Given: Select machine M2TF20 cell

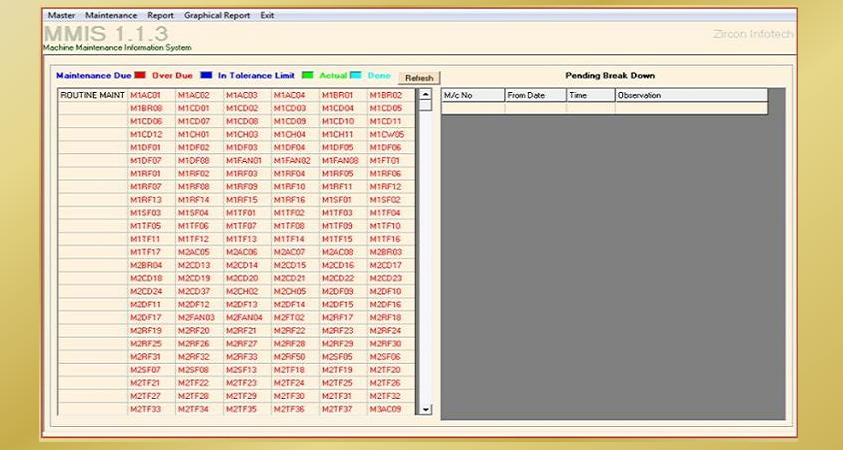Looking at the screenshot, I should click(x=391, y=369).
